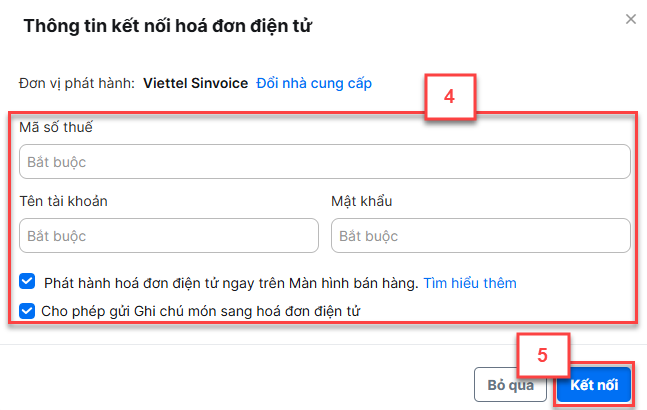The image size is (647, 410).
Task: Click the Mật khẩu label
Action: pyautogui.click(x=362, y=201)
